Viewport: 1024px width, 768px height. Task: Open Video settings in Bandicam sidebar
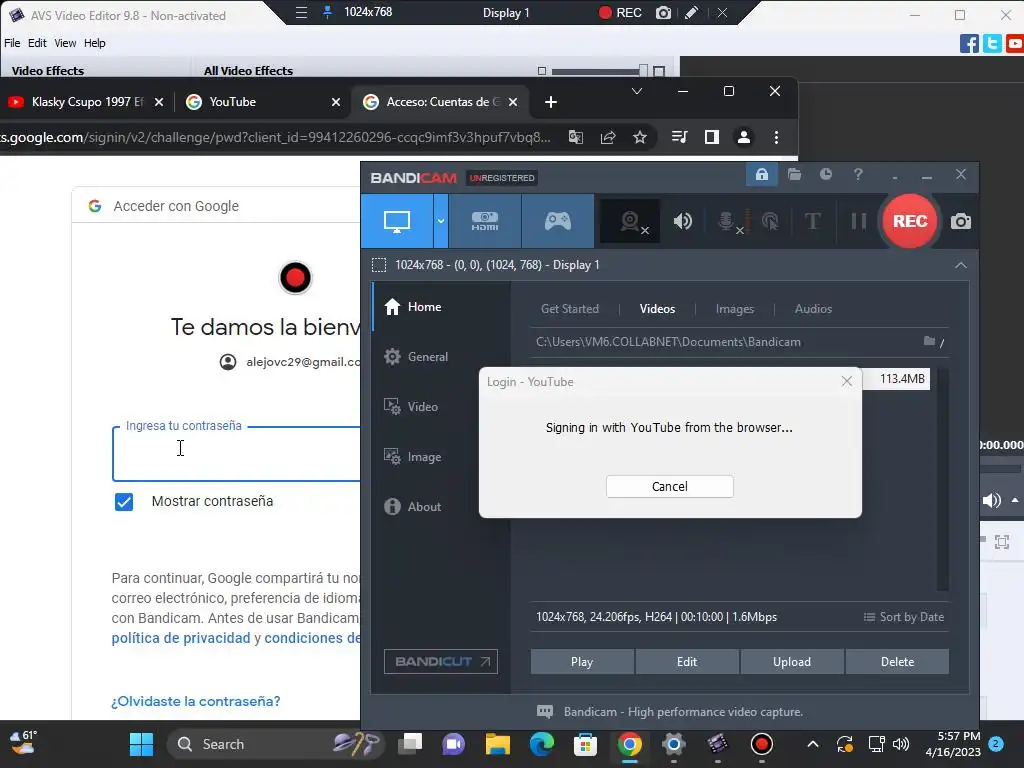click(x=411, y=407)
